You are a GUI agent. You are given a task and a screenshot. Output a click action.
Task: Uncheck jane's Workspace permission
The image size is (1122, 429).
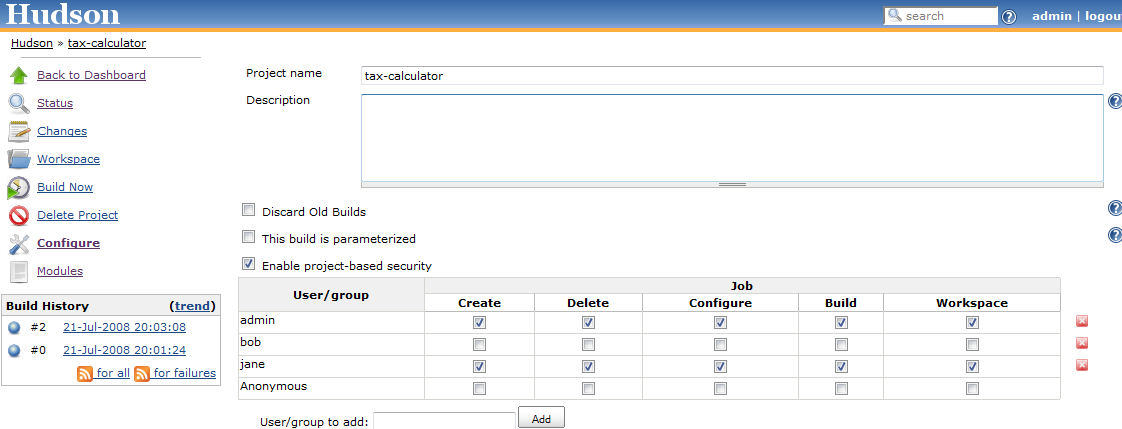972,367
